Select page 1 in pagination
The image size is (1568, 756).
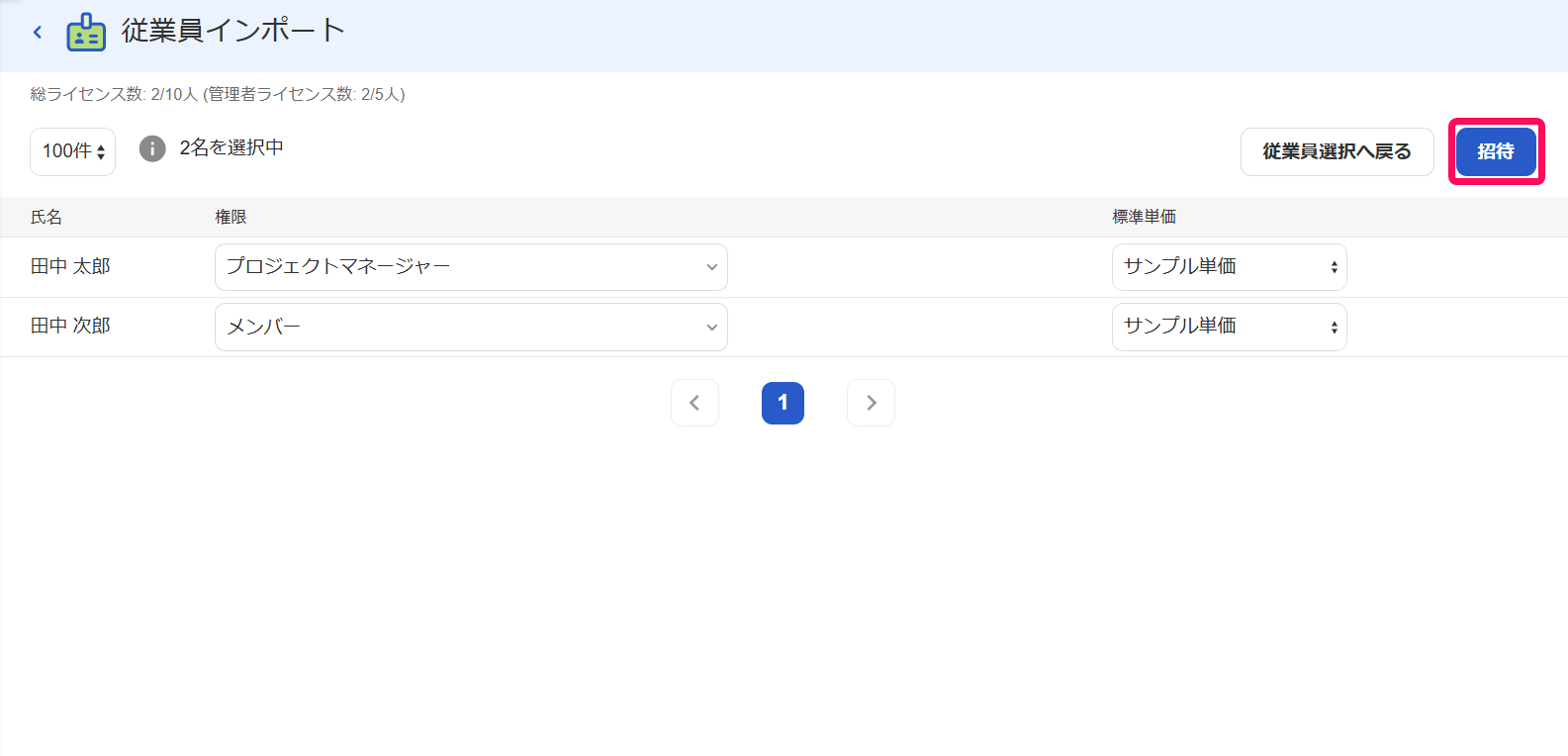click(x=783, y=403)
